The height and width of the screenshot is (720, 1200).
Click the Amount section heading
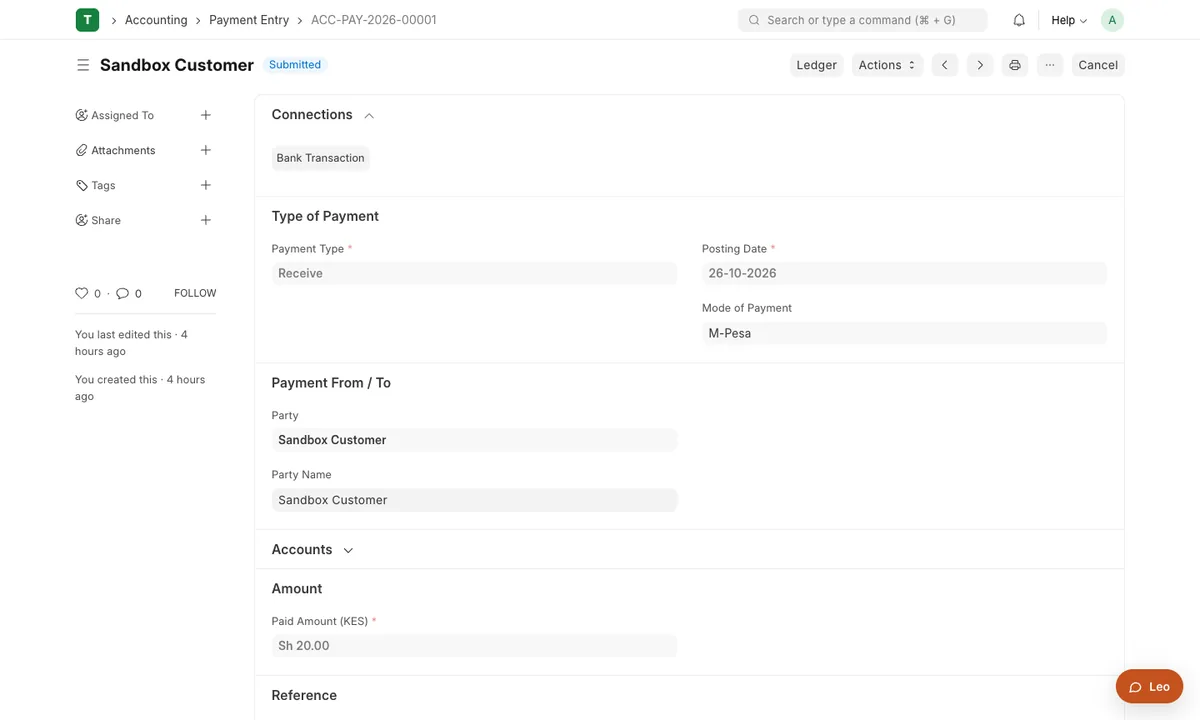coord(297,589)
